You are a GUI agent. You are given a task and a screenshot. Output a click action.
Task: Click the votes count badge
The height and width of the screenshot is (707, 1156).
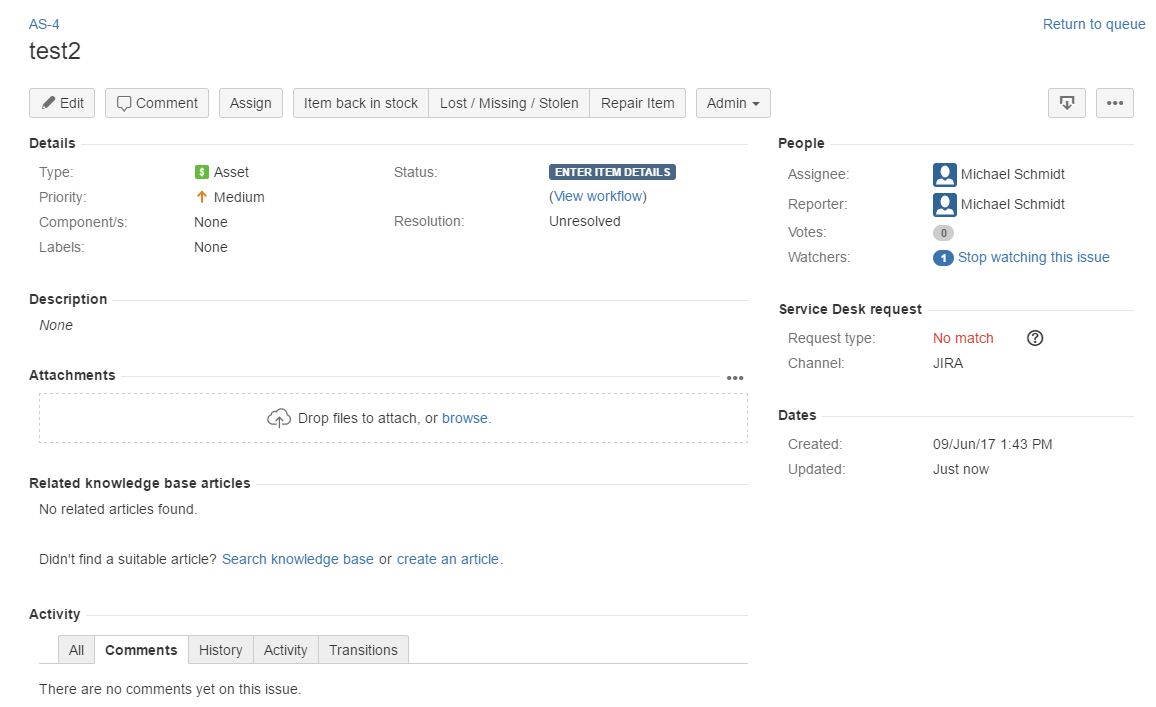pos(943,233)
